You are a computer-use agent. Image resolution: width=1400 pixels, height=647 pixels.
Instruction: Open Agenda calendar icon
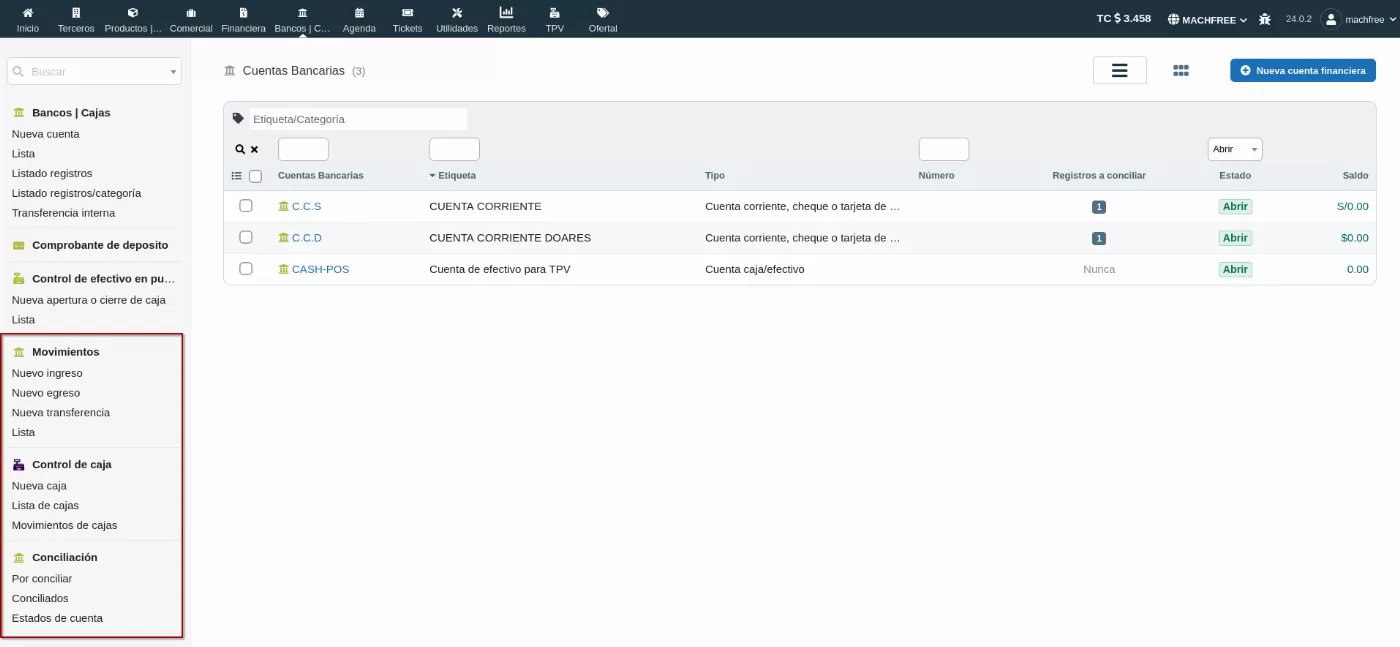point(359,13)
